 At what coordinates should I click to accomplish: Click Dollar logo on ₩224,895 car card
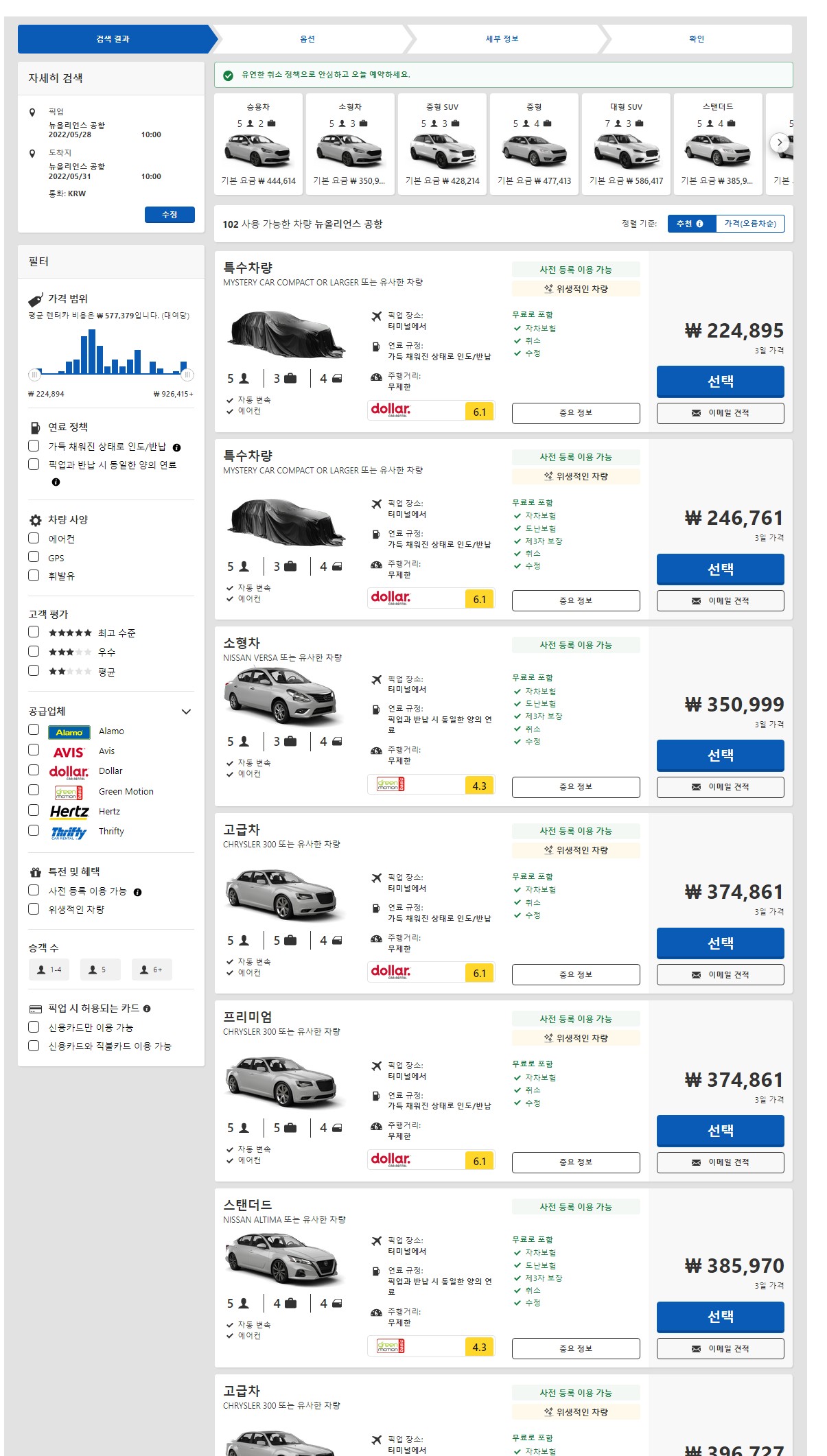click(391, 410)
